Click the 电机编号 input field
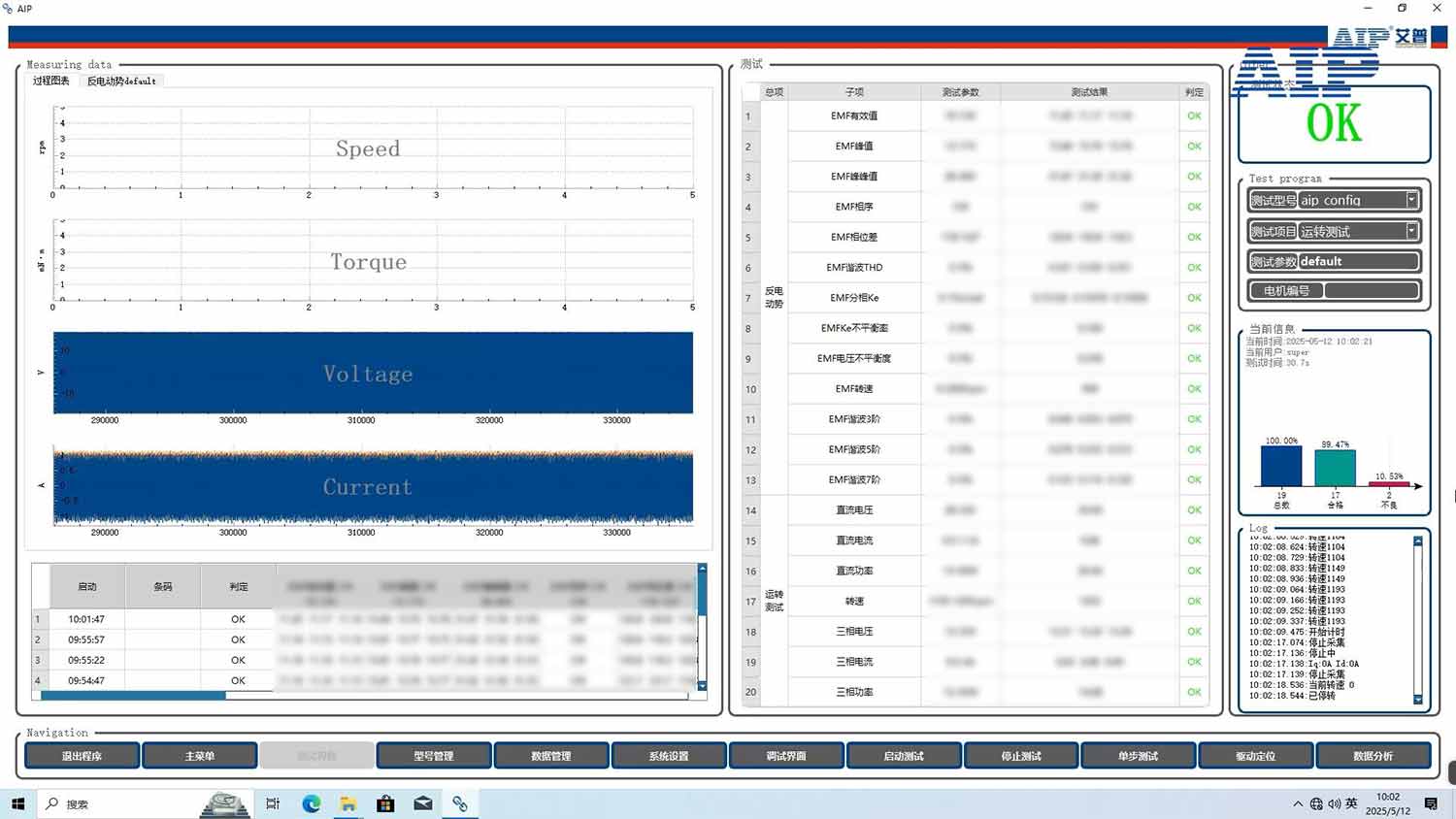1456x819 pixels. (x=1371, y=290)
